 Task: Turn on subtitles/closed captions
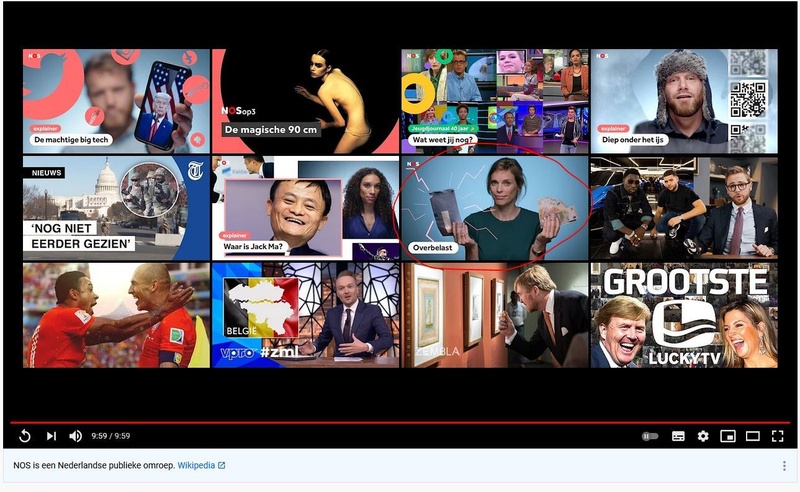(x=678, y=436)
